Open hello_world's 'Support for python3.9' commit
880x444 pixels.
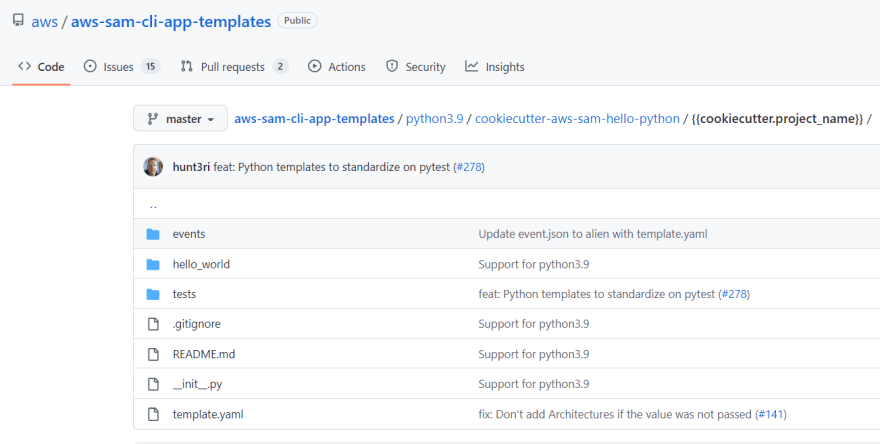pos(534,264)
